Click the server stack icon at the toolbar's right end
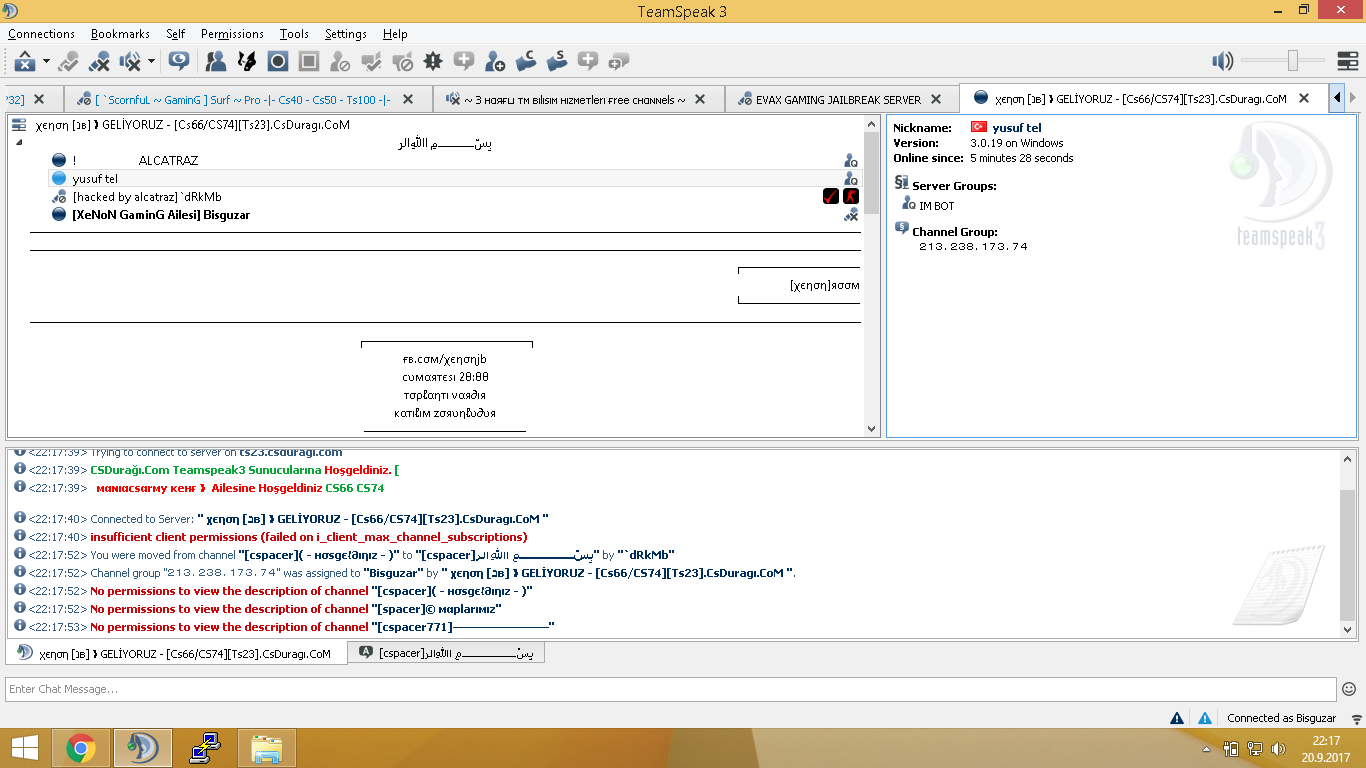This screenshot has height=768, width=1366. [1347, 61]
